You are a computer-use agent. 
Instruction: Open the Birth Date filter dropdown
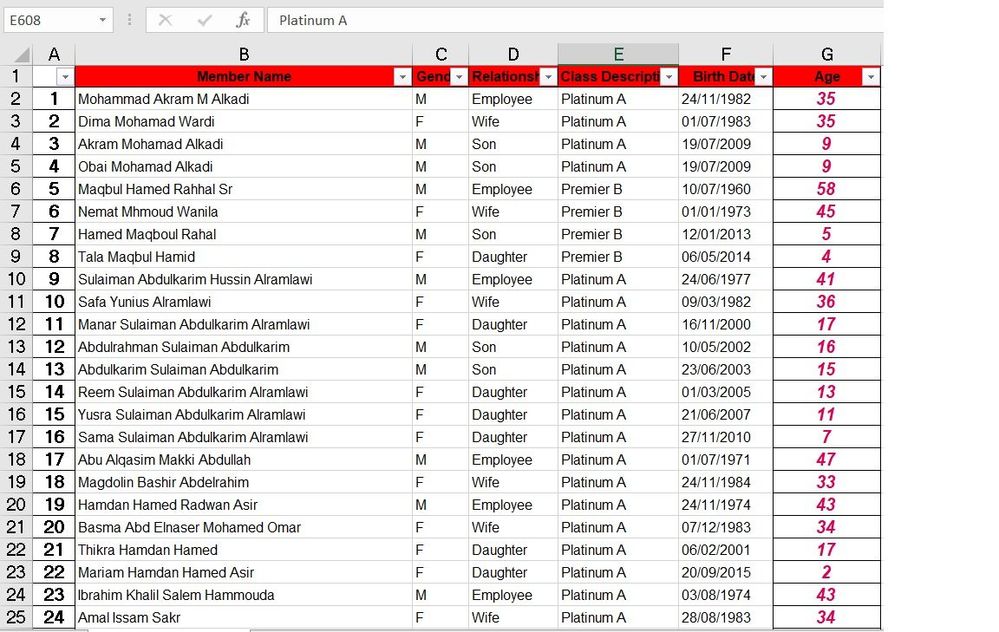pyautogui.click(x=762, y=76)
